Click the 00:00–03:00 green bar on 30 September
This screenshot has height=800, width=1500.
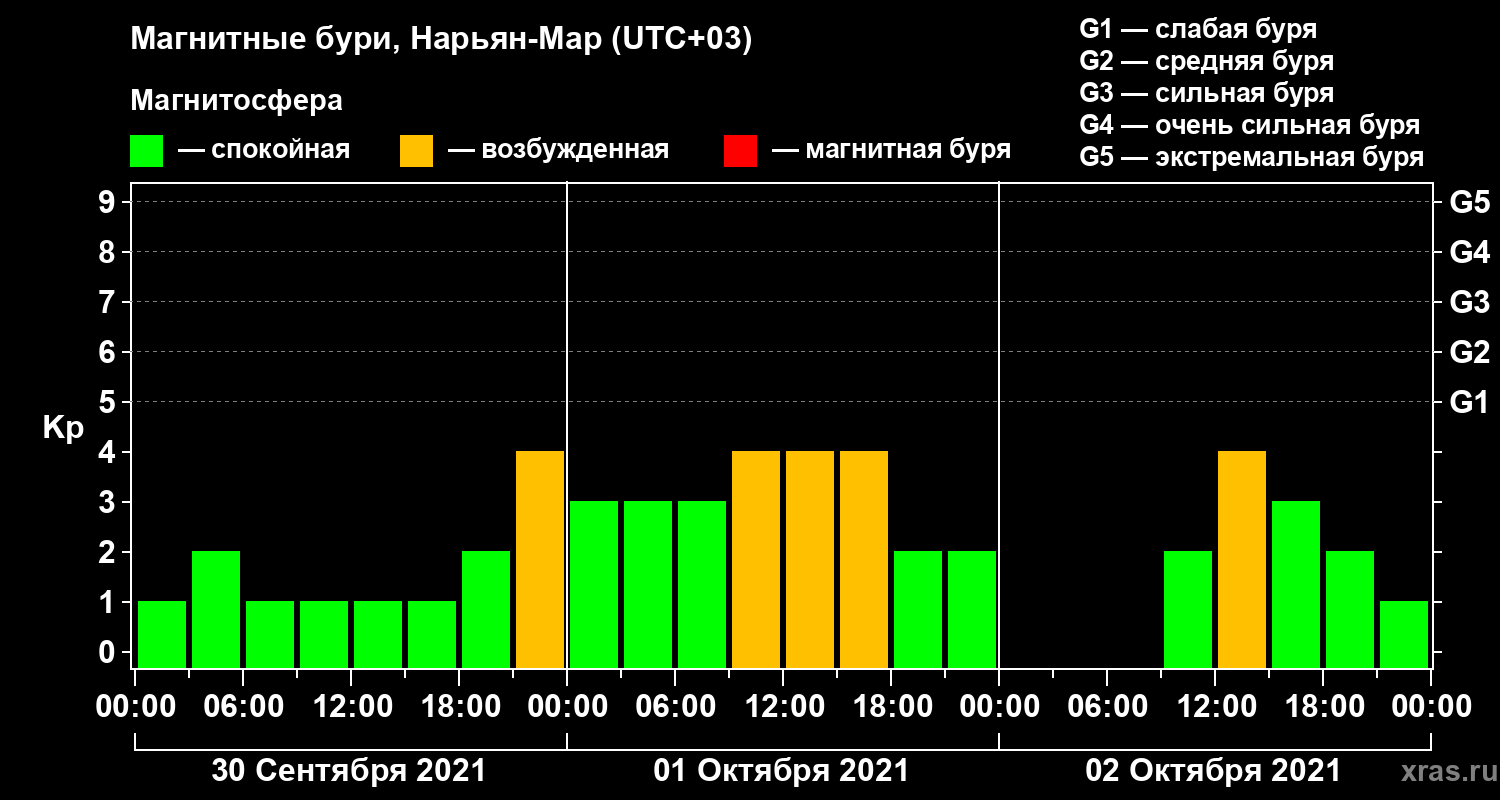click(162, 635)
